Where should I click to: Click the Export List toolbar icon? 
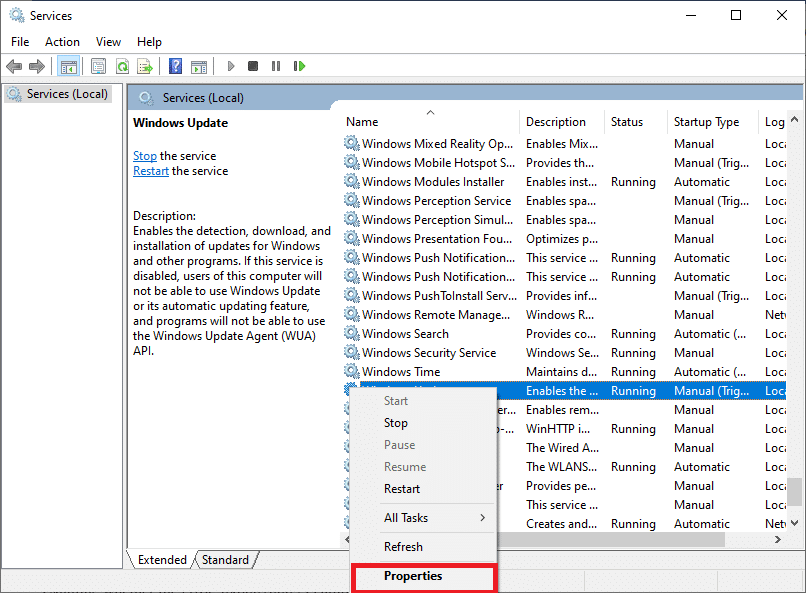coord(146,66)
